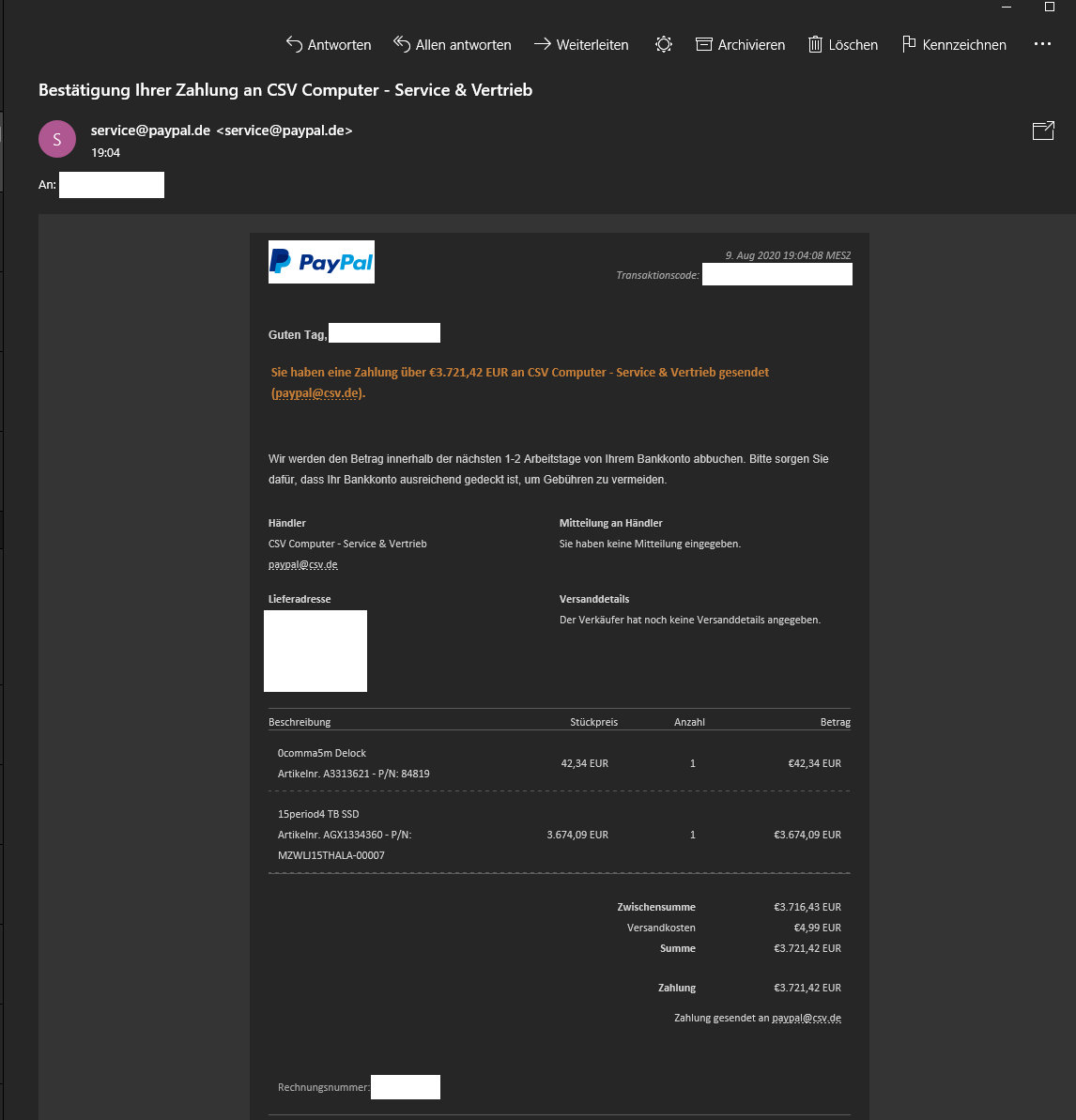Click the Stückpreis value 3.674,09 EUR

577,835
